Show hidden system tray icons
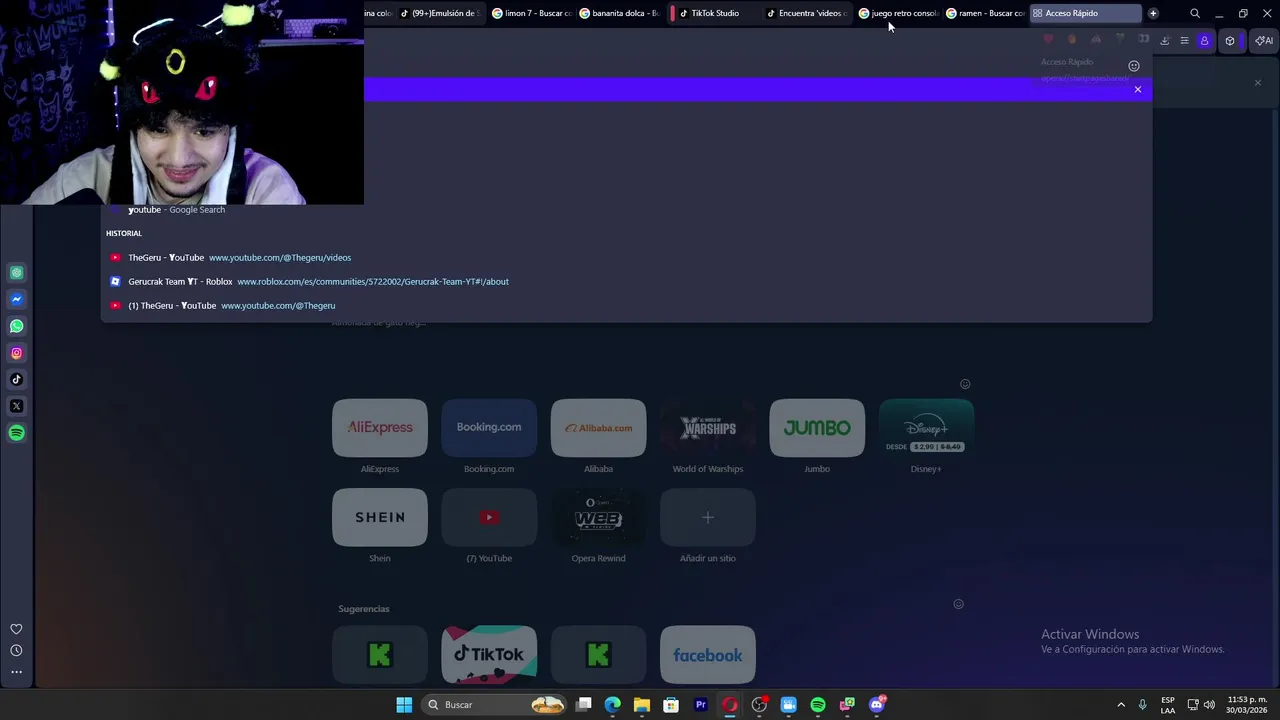This screenshot has width=1280, height=720. tap(1121, 705)
